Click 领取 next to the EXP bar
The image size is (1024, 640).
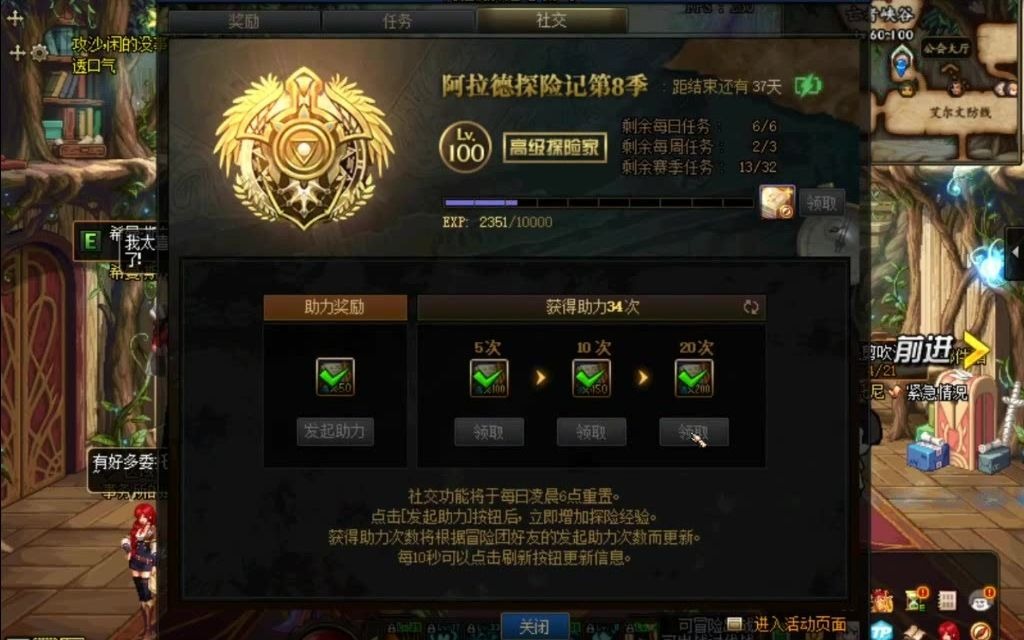click(x=822, y=204)
